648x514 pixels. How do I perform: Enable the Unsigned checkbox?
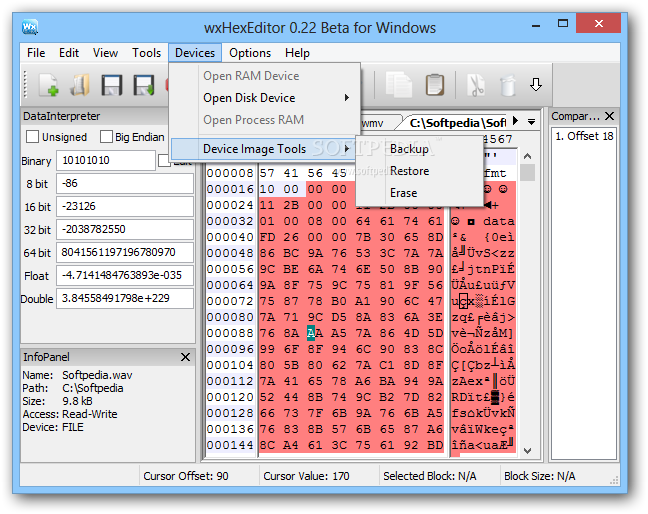pyautogui.click(x=32, y=137)
